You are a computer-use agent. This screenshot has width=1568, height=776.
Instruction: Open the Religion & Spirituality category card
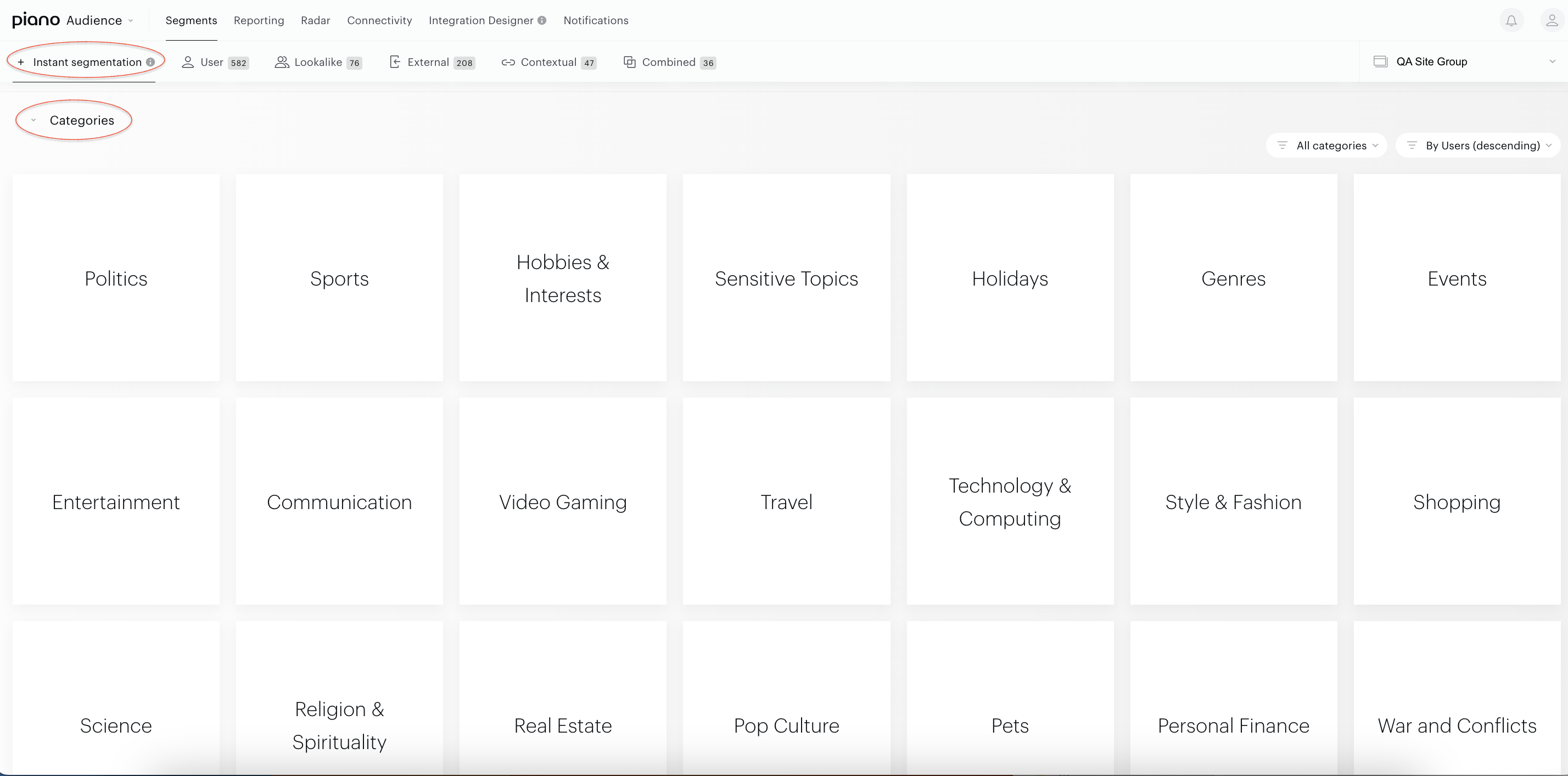coord(339,698)
